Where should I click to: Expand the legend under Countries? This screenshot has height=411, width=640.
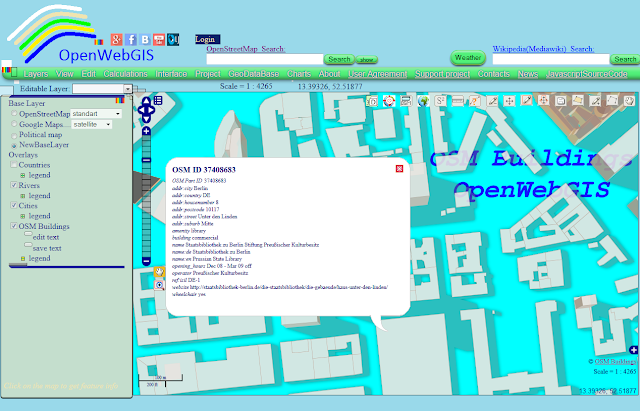tap(23, 175)
